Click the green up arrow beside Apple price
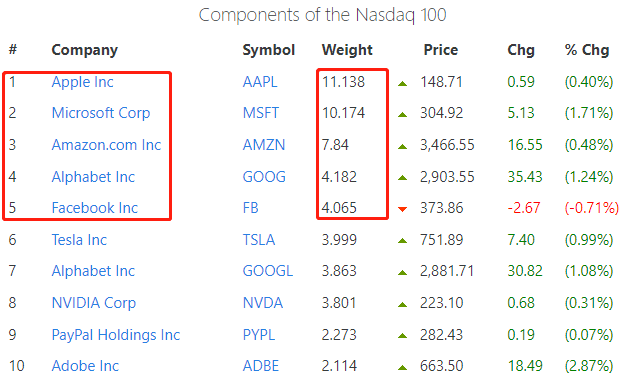The height and width of the screenshot is (387, 632). pos(402,83)
